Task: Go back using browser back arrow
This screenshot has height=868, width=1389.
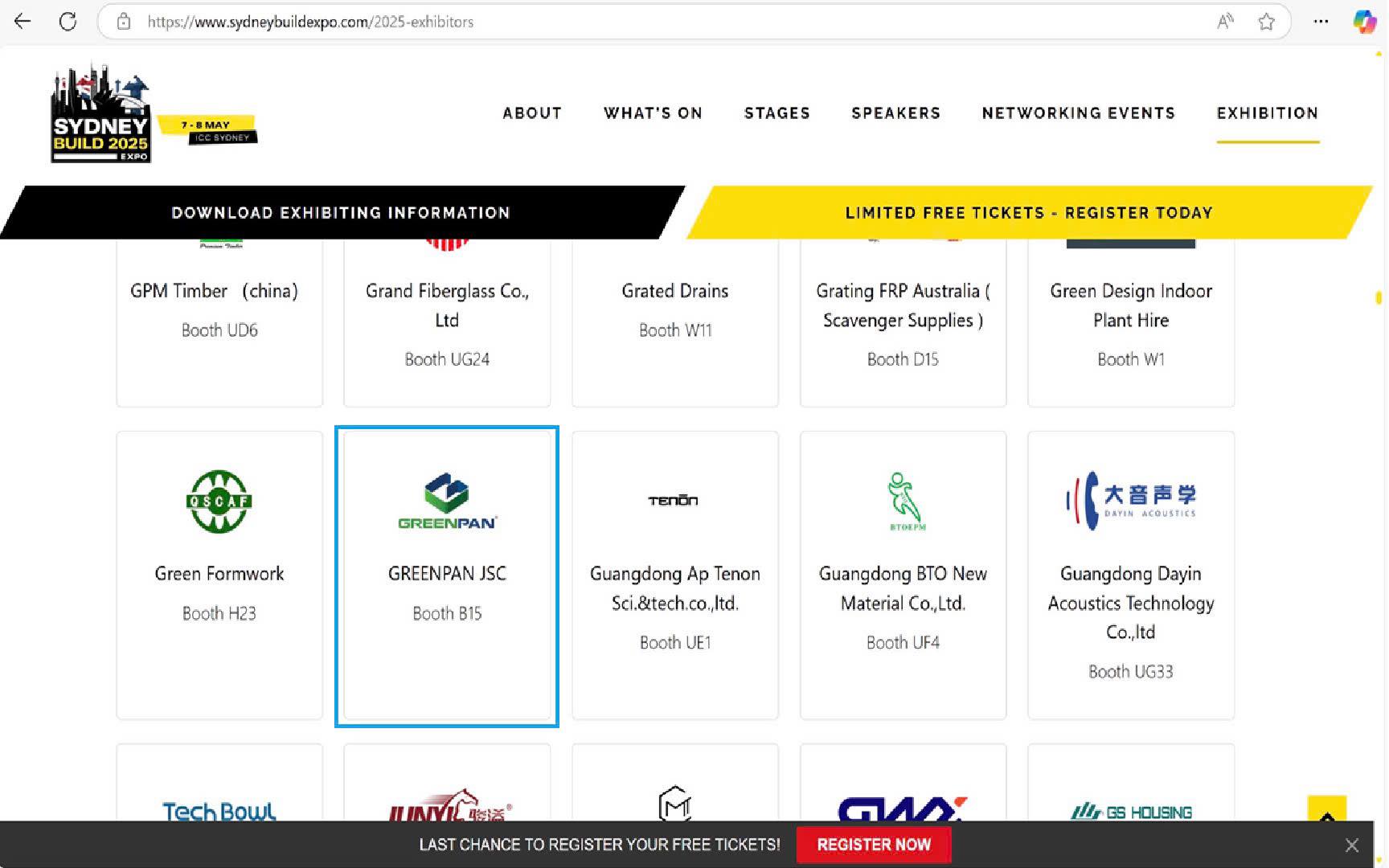Action: (23, 22)
